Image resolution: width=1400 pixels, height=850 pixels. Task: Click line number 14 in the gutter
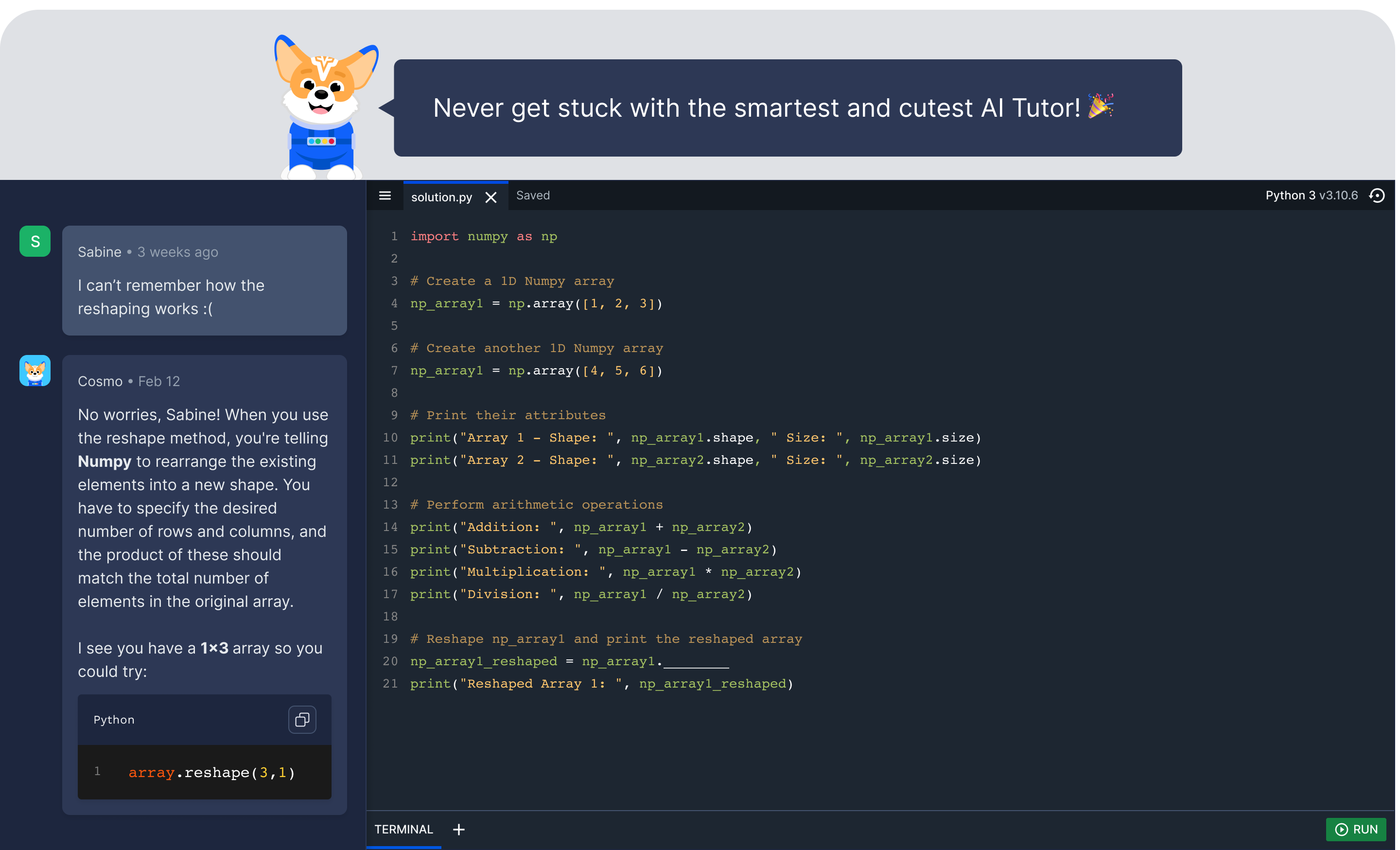pyautogui.click(x=390, y=527)
